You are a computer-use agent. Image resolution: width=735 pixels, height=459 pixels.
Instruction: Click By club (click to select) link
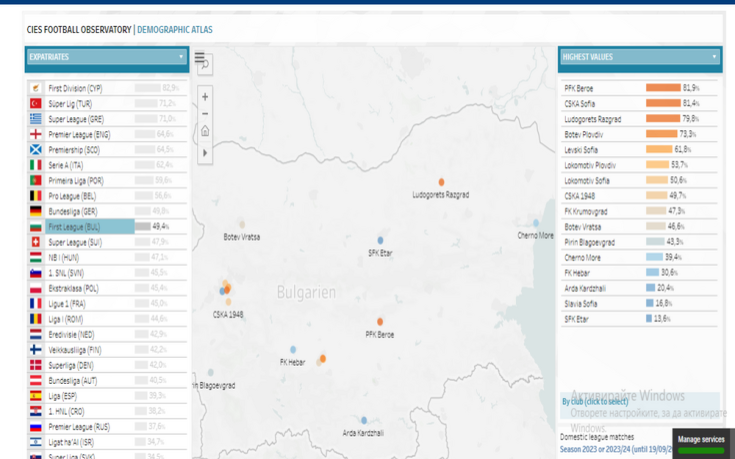click(x=595, y=402)
